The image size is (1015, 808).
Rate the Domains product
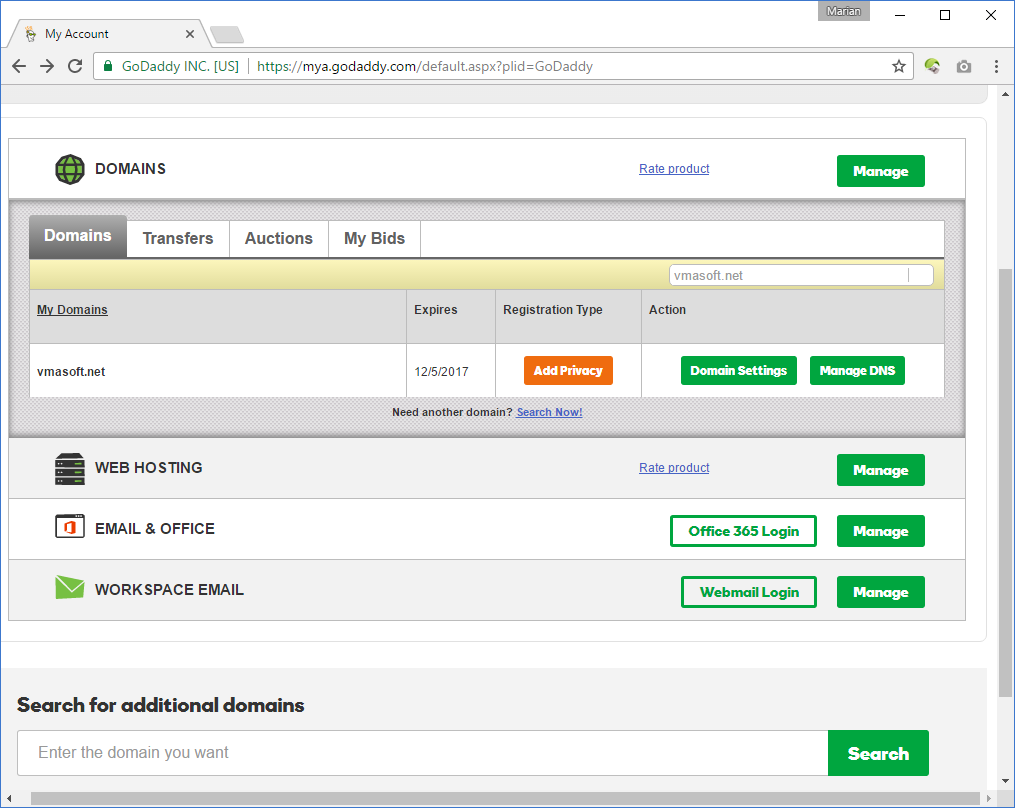(x=674, y=169)
